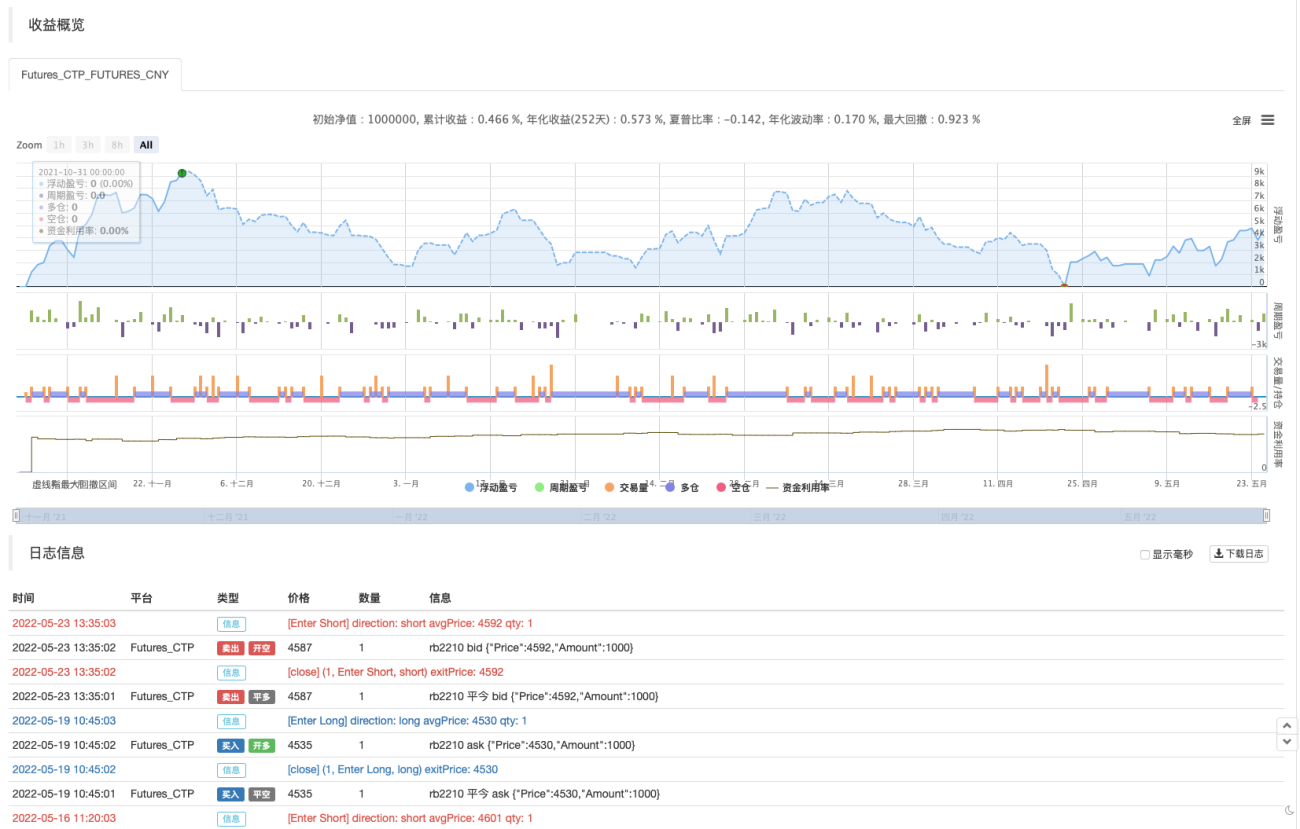Click the 全屏 fullscreen button
Viewport: 1300px width, 829px height.
(x=1241, y=120)
